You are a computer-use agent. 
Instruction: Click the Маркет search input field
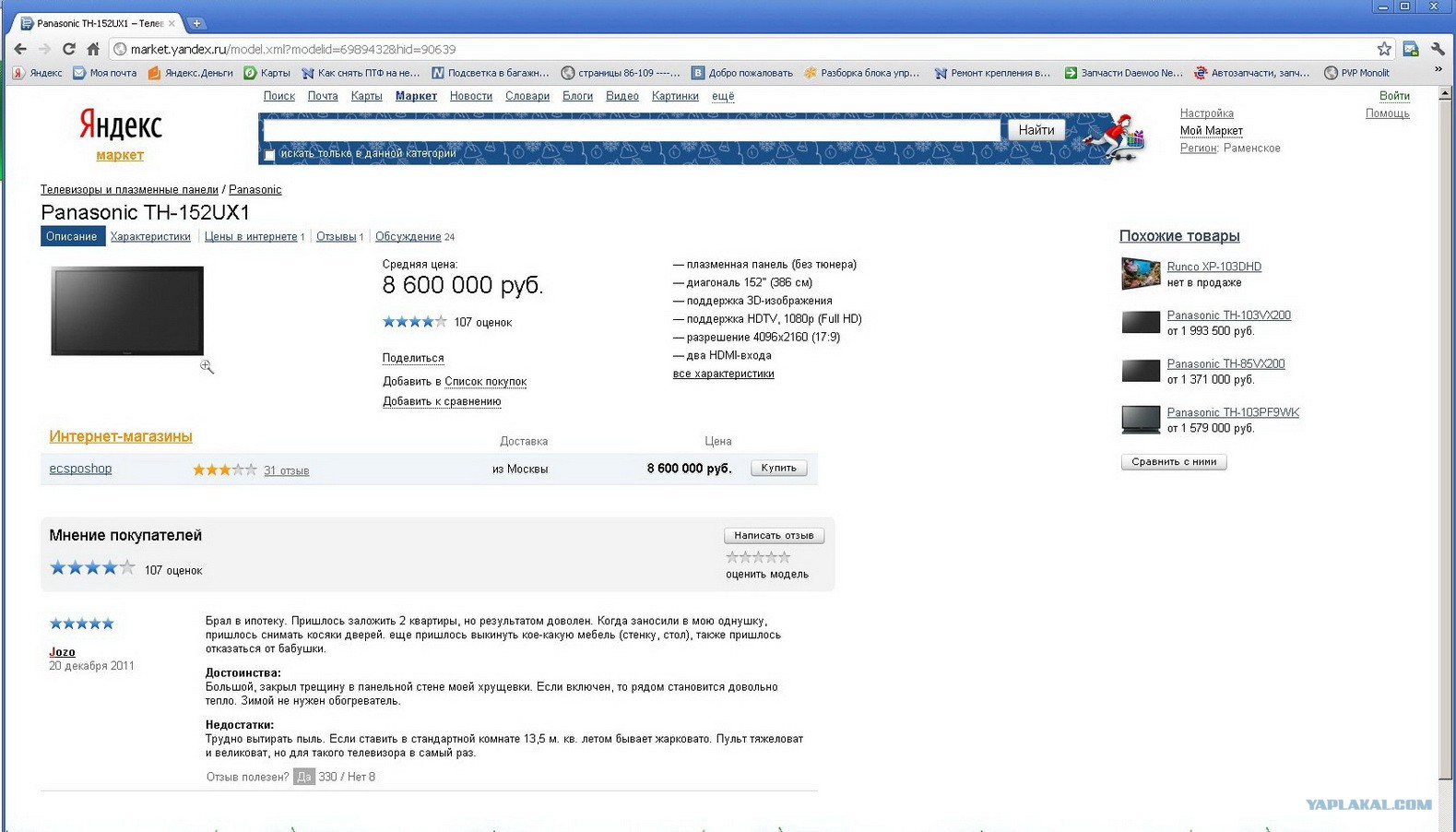coord(632,130)
